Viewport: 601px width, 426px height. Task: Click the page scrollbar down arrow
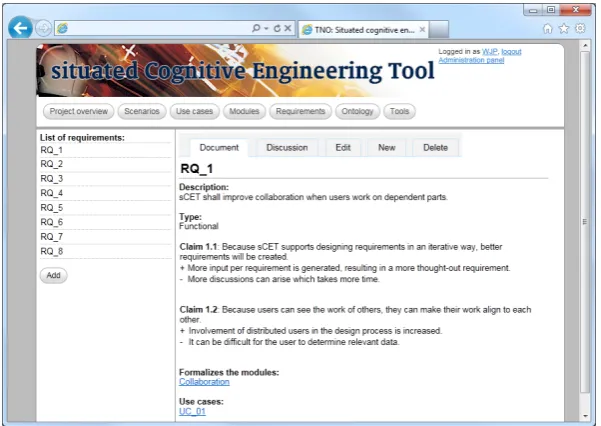(x=585, y=416)
